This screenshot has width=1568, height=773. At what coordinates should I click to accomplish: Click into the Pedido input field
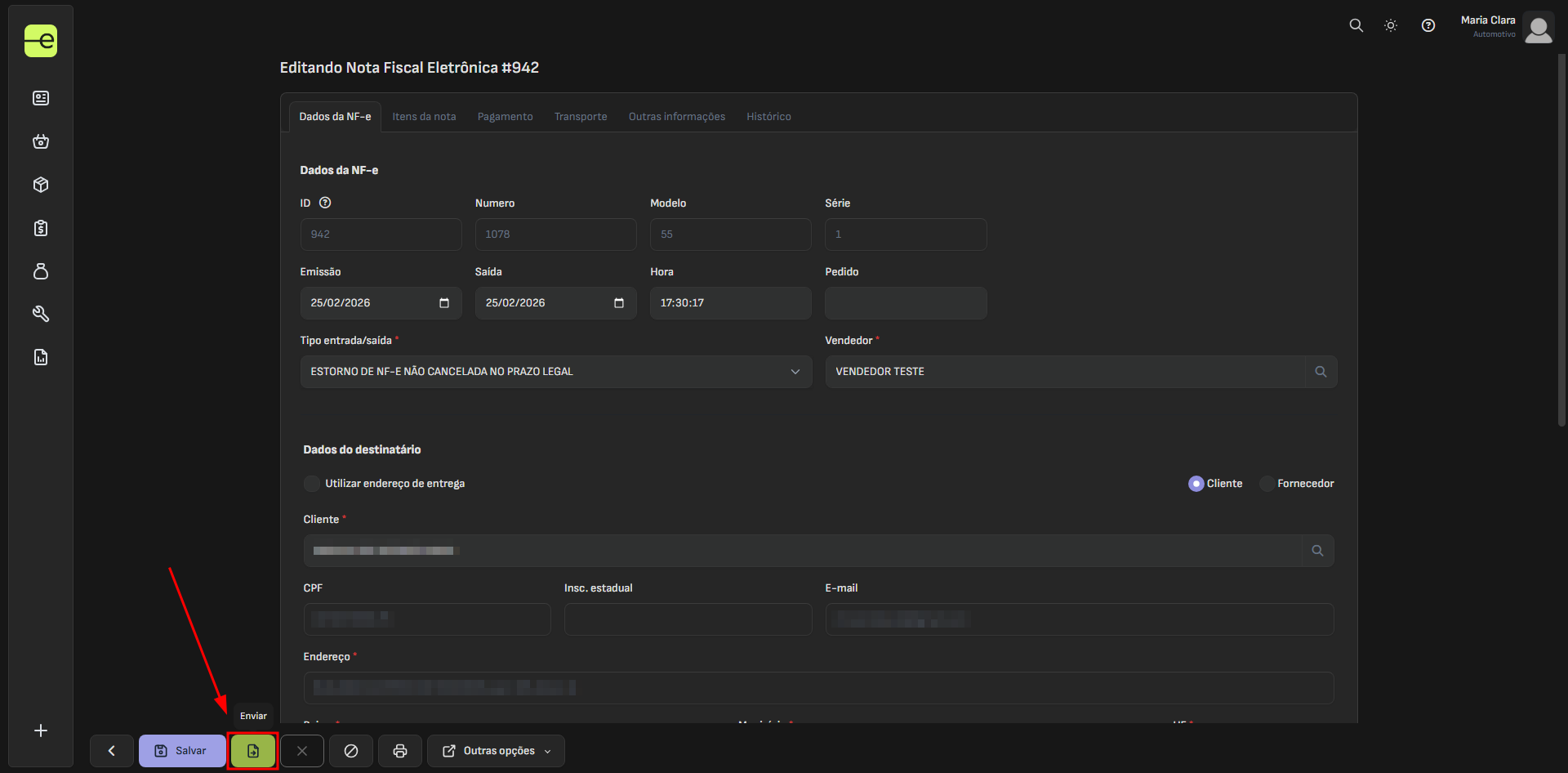point(905,303)
